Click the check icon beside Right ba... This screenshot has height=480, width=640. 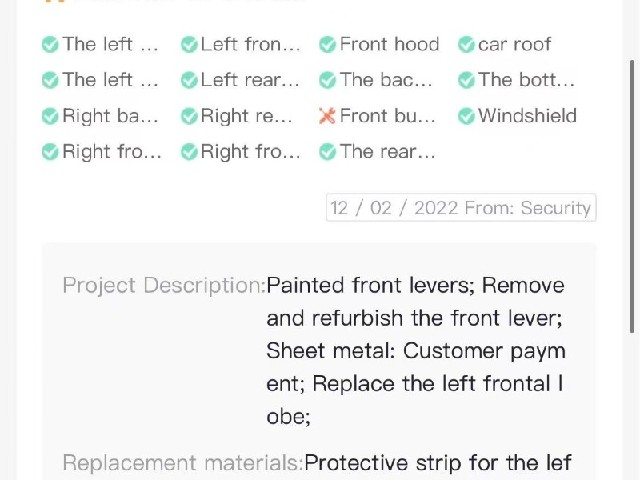tap(50, 116)
